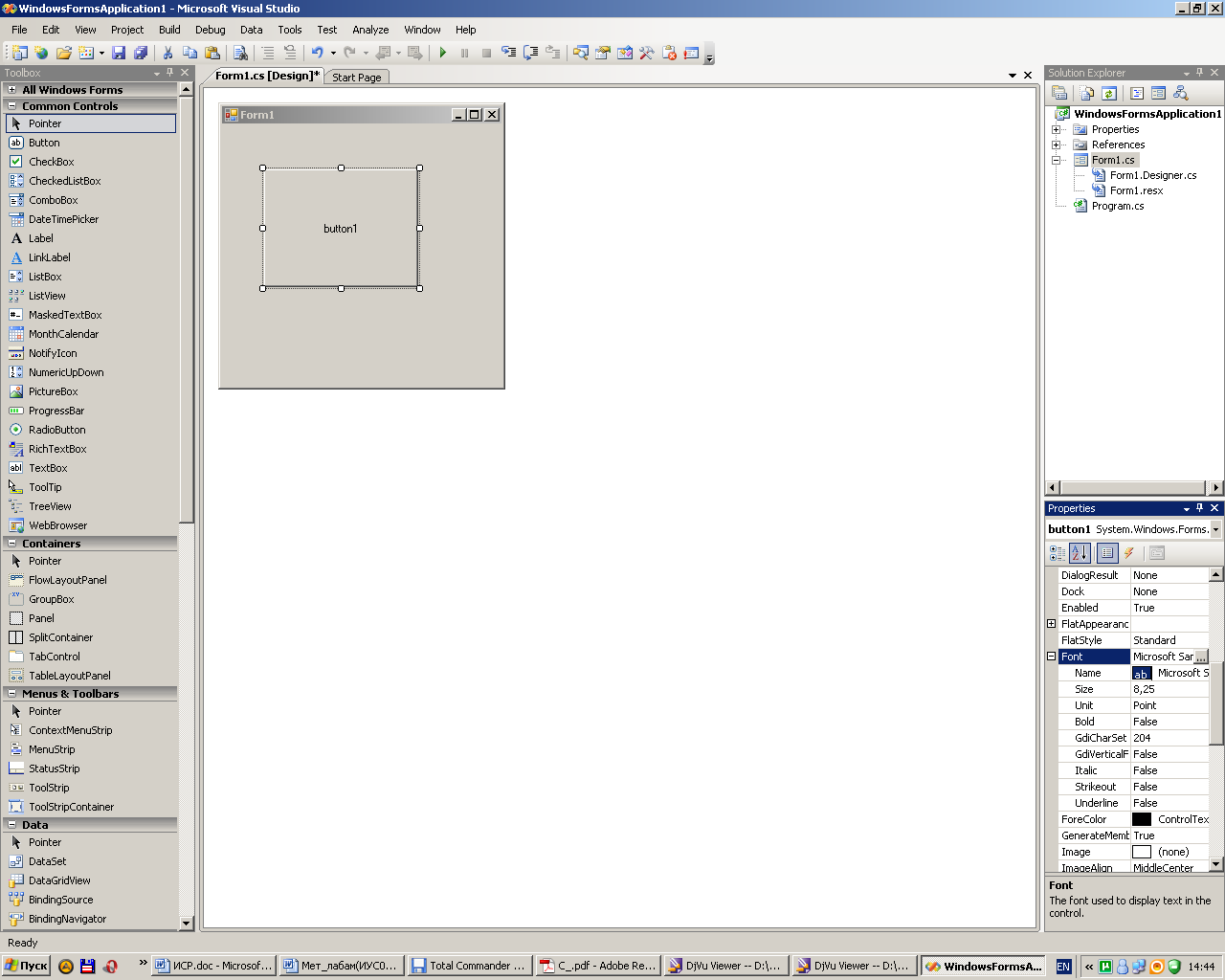Click Categorized view icon in Properties panel
The image size is (1225, 980).
point(1058,553)
